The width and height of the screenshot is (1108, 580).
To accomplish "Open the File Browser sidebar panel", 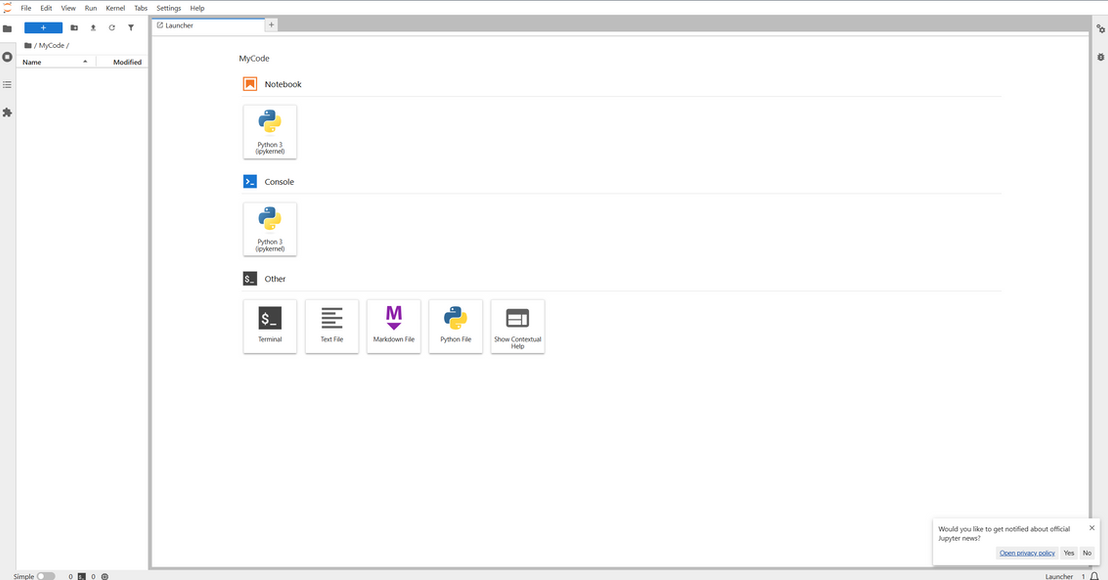I will 7,29.
